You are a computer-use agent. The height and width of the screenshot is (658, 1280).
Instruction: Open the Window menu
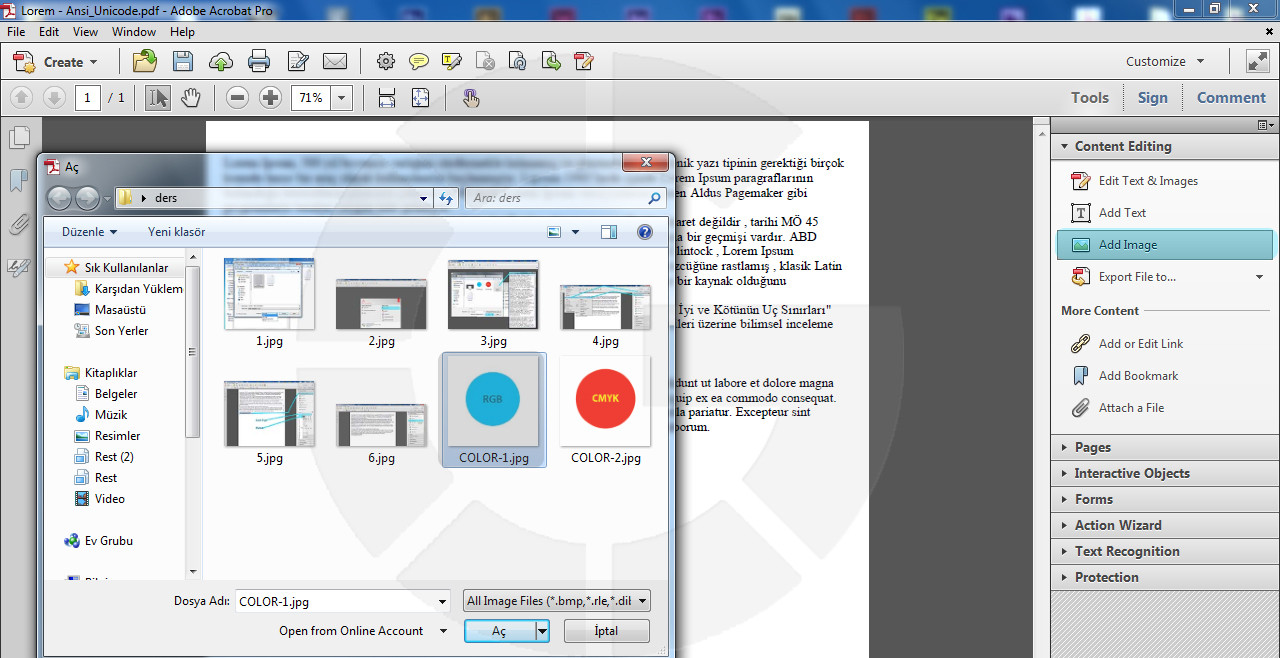tap(134, 32)
